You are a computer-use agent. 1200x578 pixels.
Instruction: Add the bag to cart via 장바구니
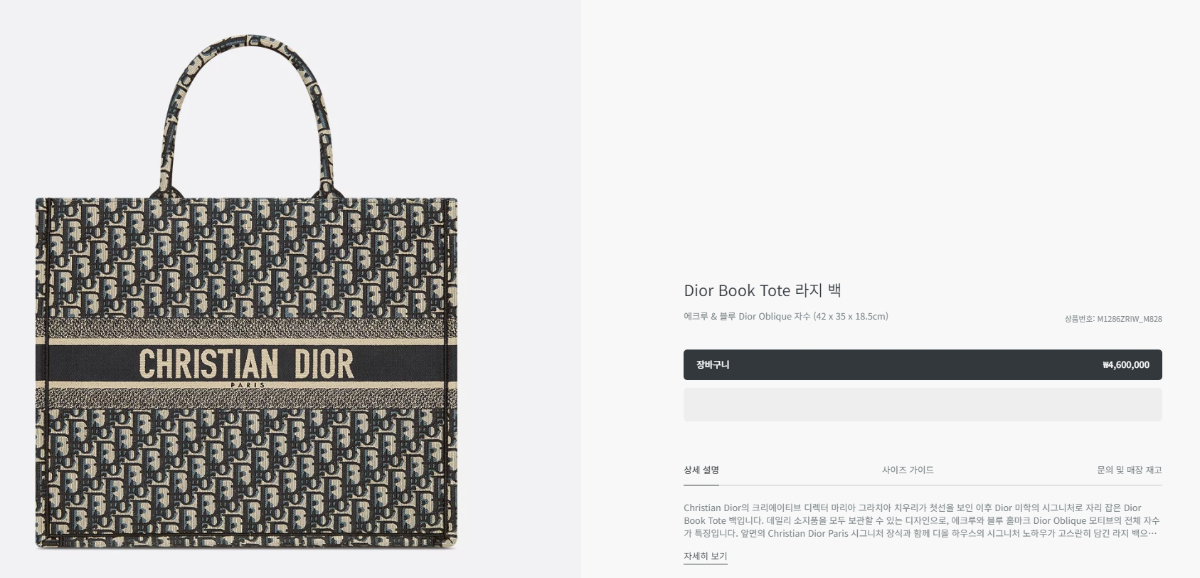[922, 365]
